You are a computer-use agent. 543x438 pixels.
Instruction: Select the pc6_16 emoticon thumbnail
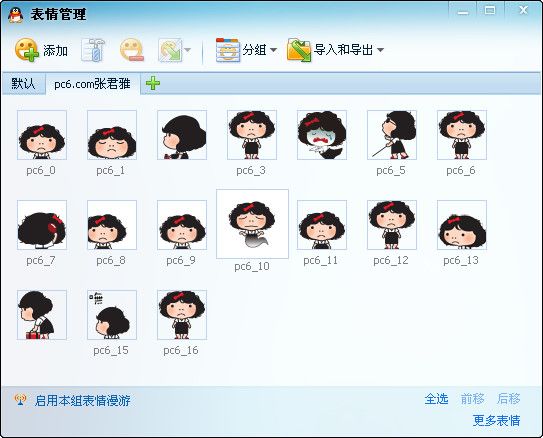coord(182,315)
